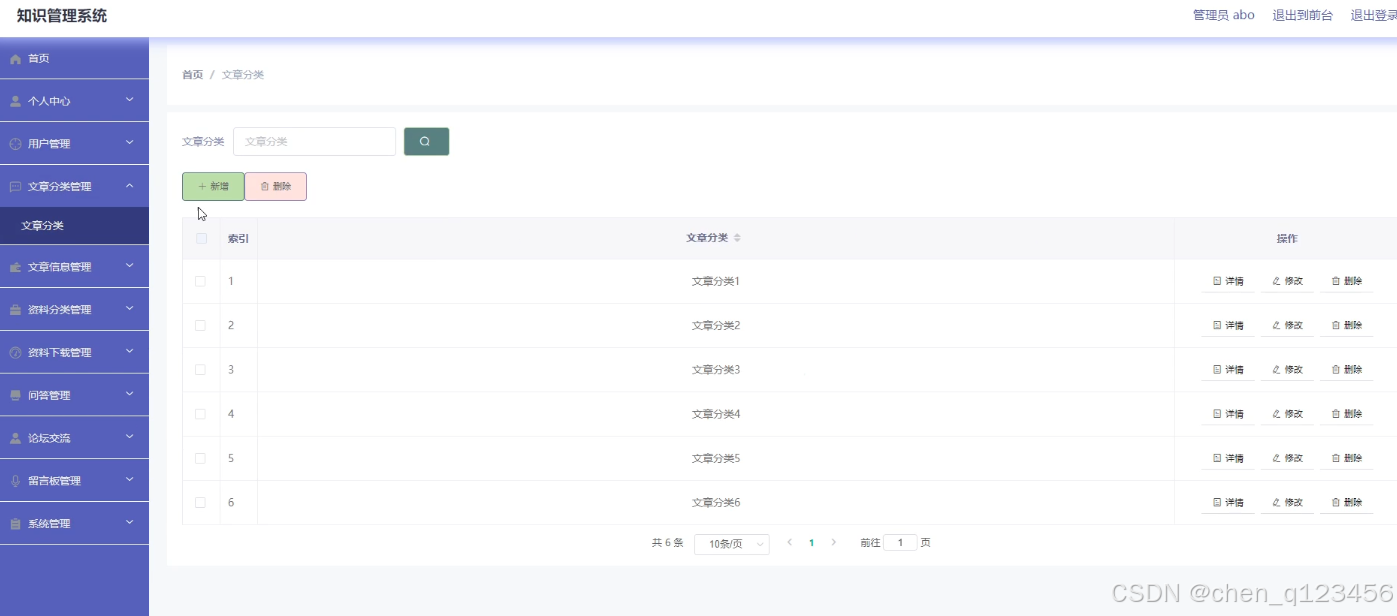Image resolution: width=1397 pixels, height=616 pixels.
Task: Expand the 文章信息管理 chevron
Action: tap(129, 266)
